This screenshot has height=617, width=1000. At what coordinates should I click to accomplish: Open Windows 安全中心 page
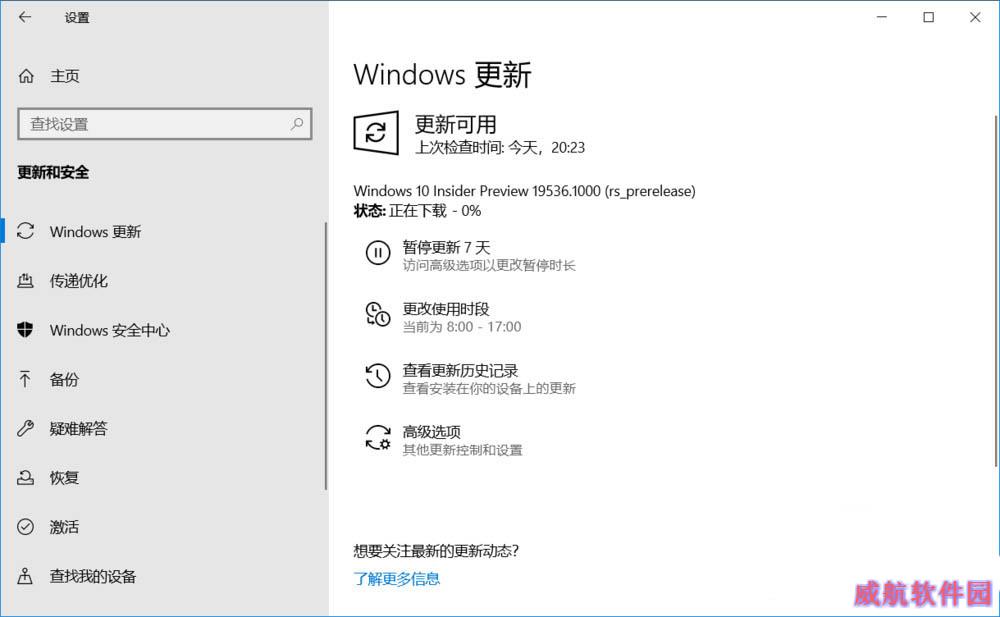[110, 330]
